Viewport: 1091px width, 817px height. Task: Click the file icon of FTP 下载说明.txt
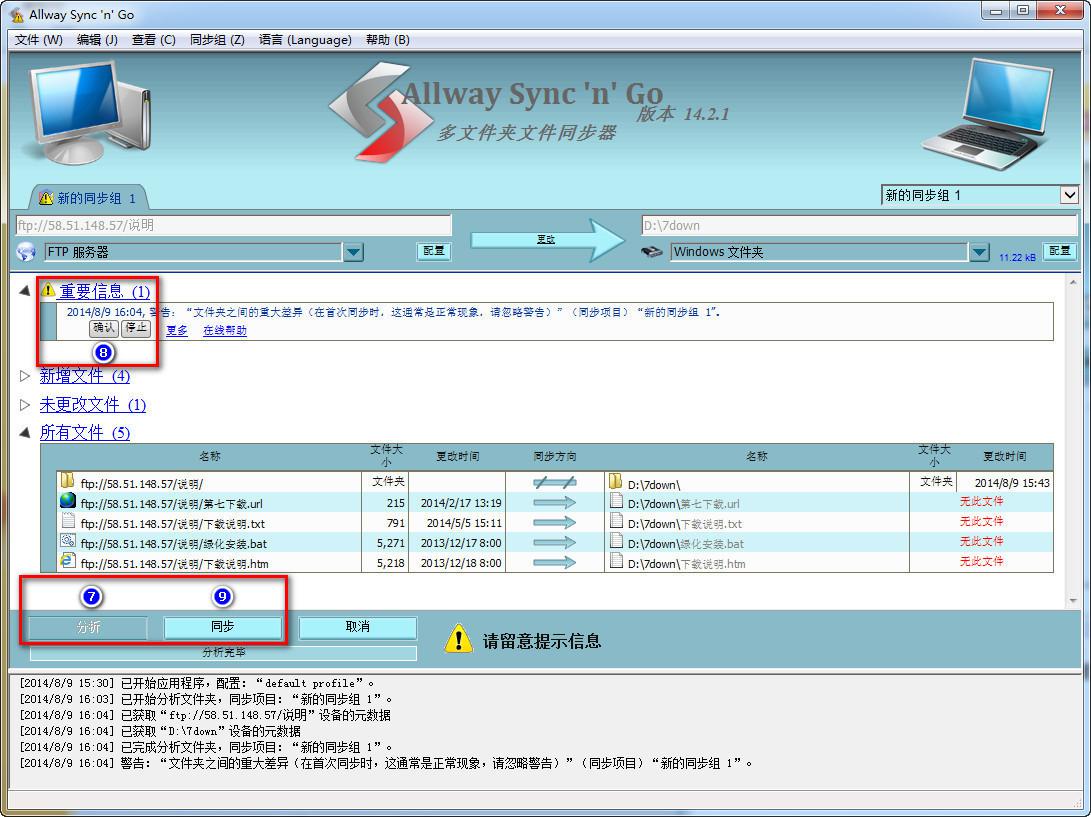[67, 521]
